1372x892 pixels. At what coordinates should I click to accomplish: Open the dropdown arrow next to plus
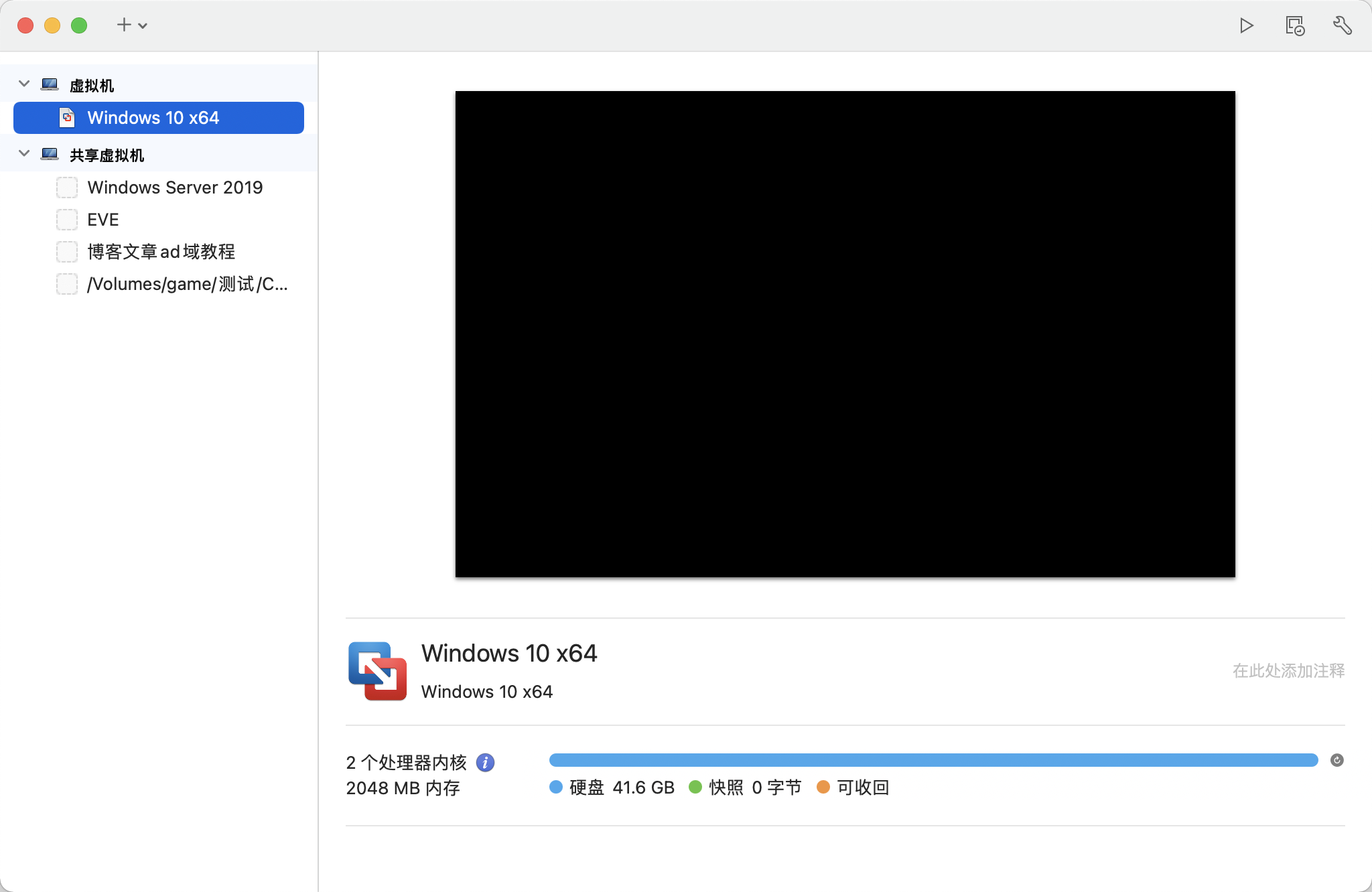[143, 26]
